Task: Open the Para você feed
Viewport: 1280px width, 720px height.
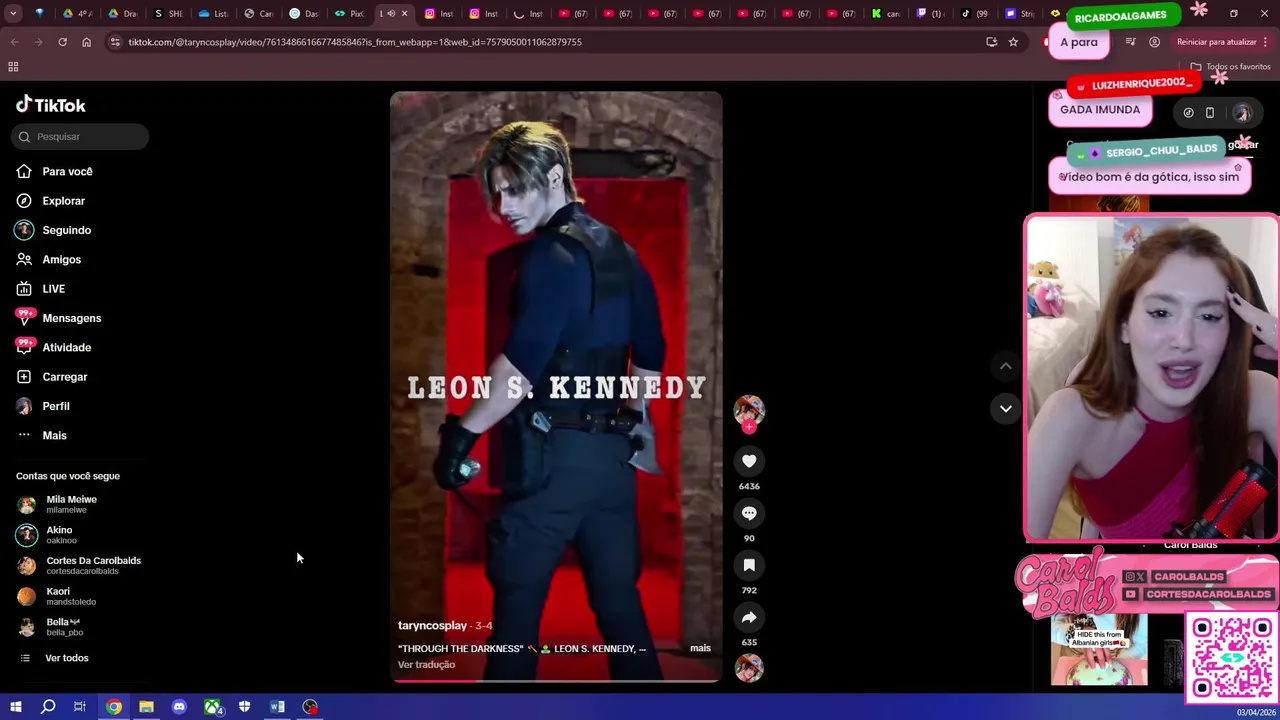Action: point(54,172)
